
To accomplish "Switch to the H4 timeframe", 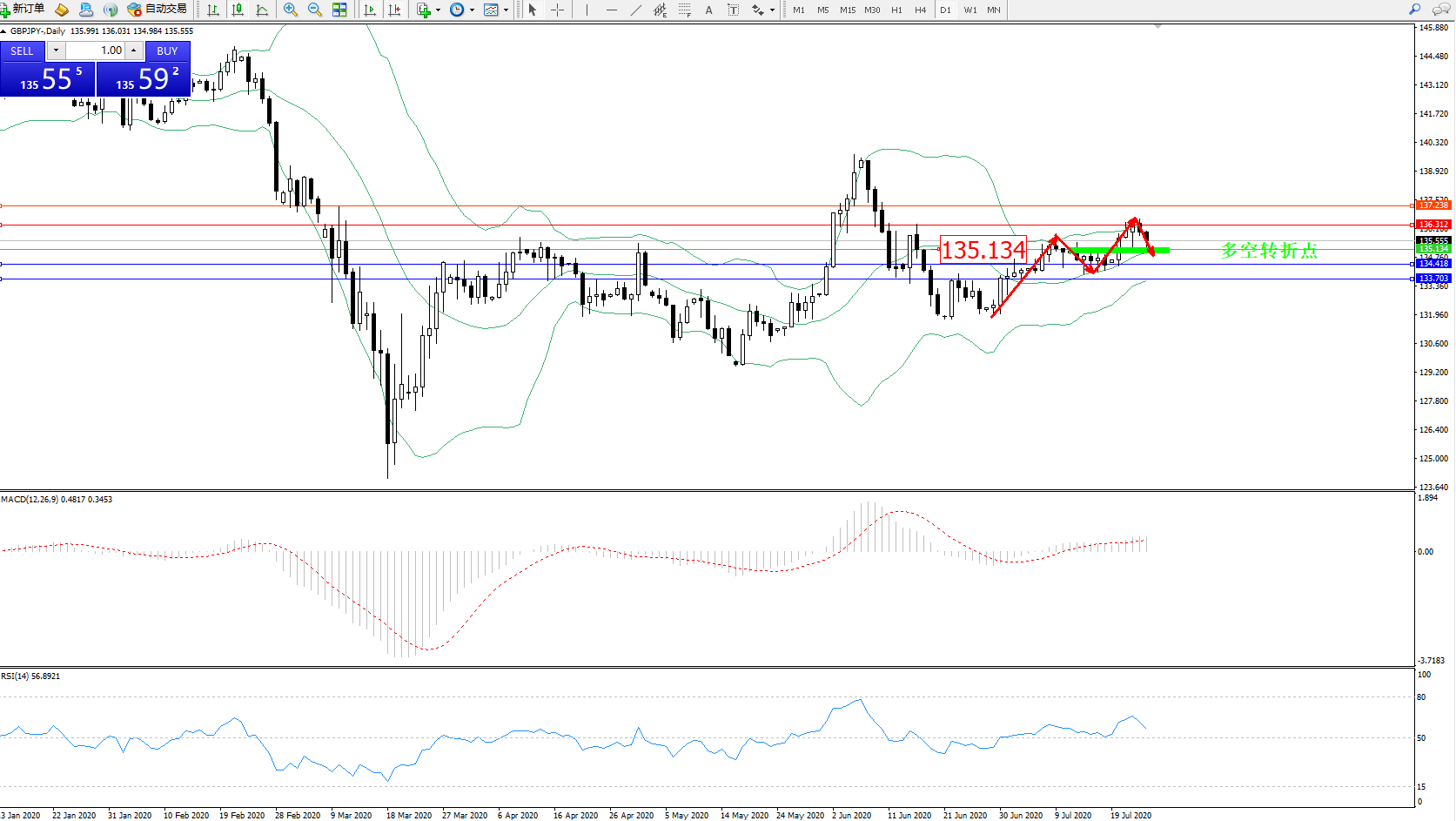I will tap(920, 10).
